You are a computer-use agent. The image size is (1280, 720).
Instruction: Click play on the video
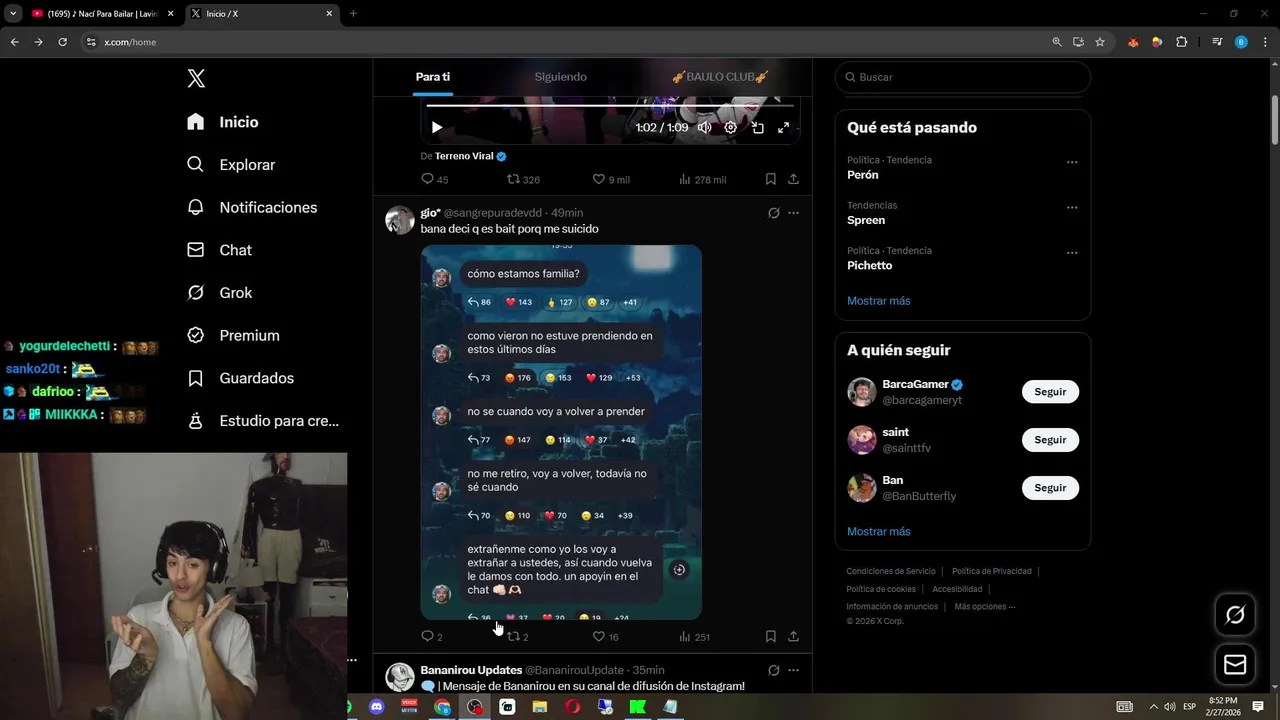click(x=437, y=127)
